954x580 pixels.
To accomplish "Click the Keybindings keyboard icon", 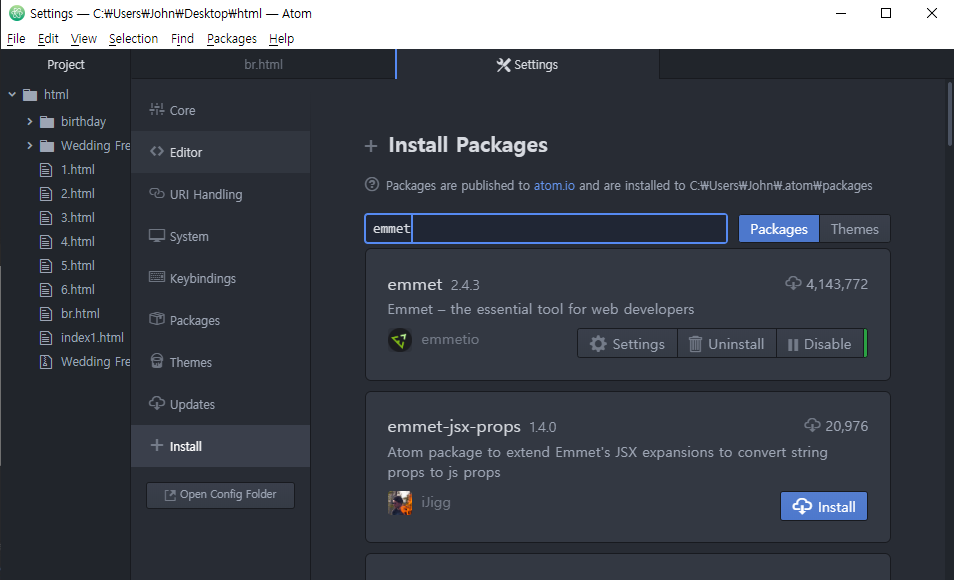I will coord(156,278).
